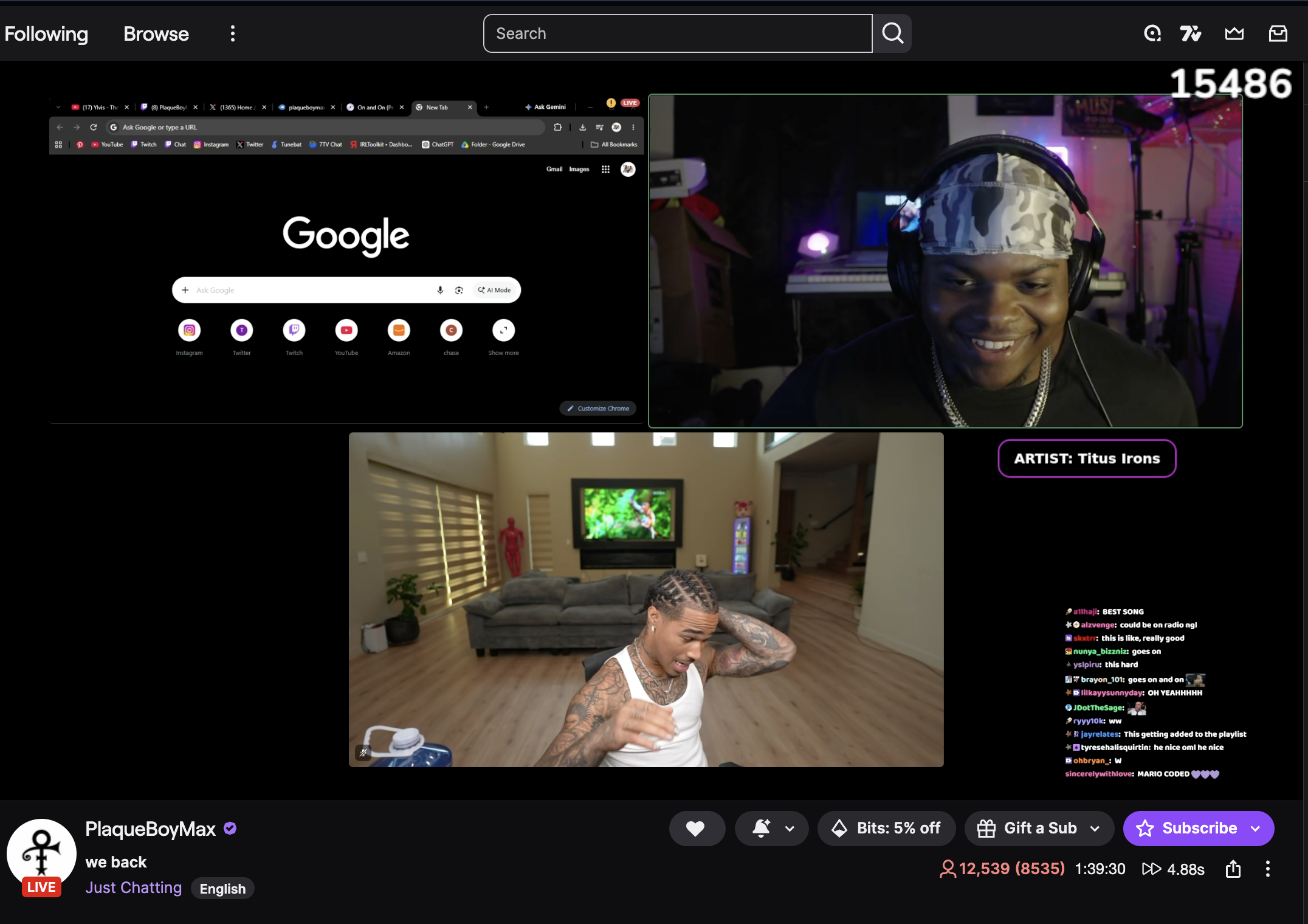This screenshot has height=924, width=1308.
Task: Open the Instagram shortcut on Google page
Action: (x=190, y=336)
